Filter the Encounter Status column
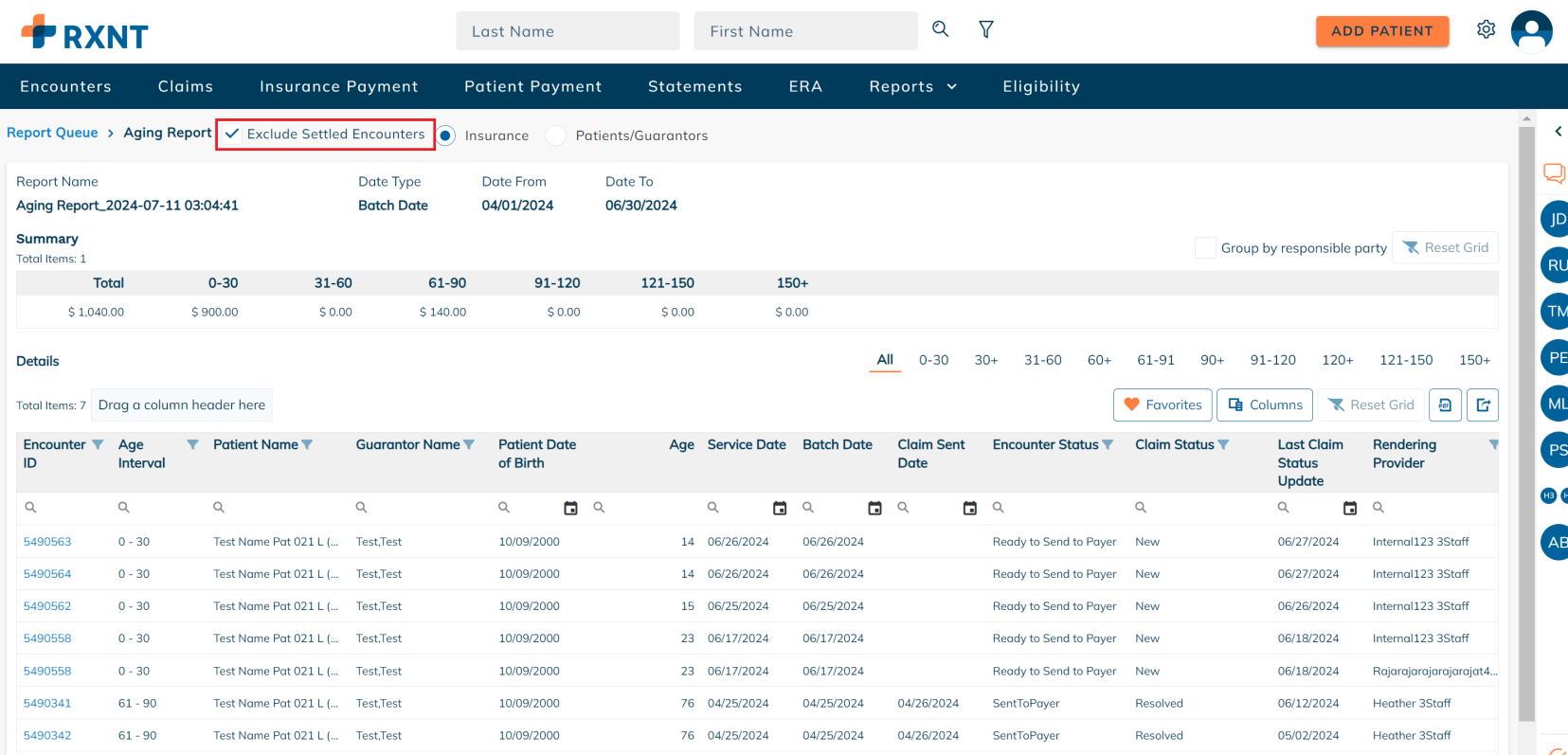This screenshot has width=1568, height=755. [x=1108, y=445]
